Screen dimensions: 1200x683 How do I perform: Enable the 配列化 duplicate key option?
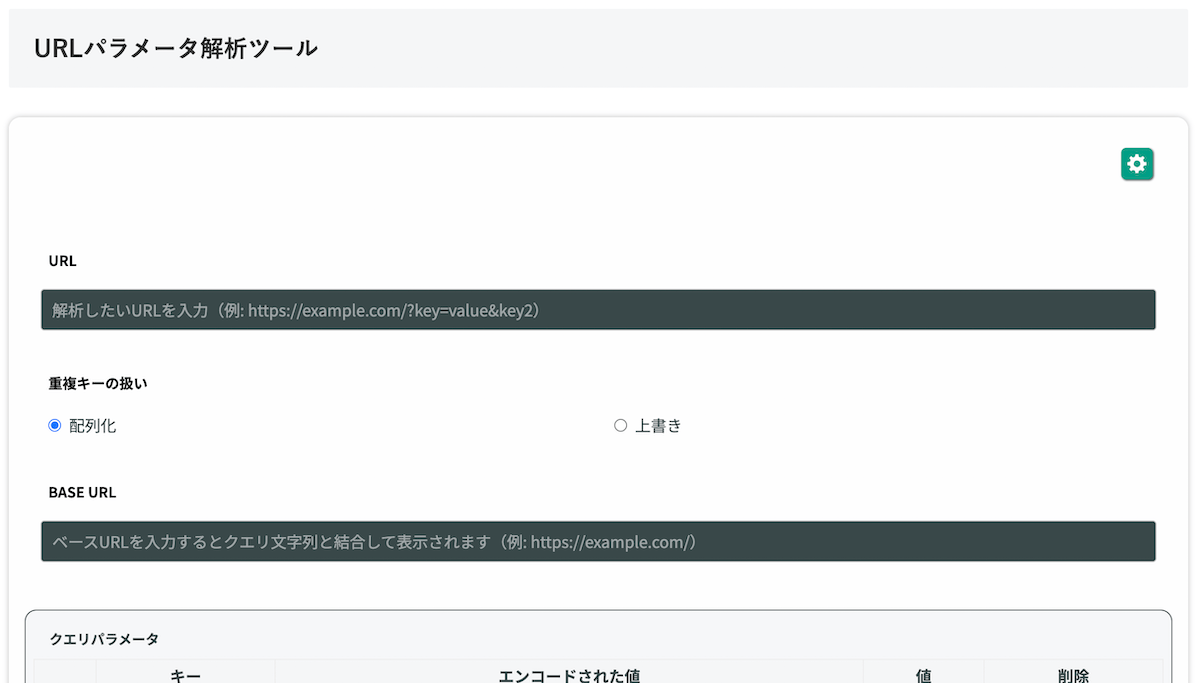pos(53,424)
